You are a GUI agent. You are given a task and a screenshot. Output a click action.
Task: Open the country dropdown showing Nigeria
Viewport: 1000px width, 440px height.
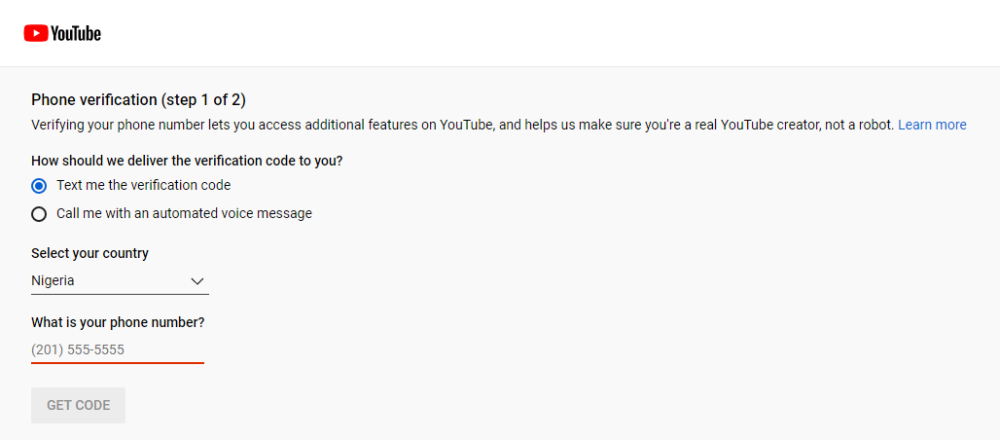120,281
